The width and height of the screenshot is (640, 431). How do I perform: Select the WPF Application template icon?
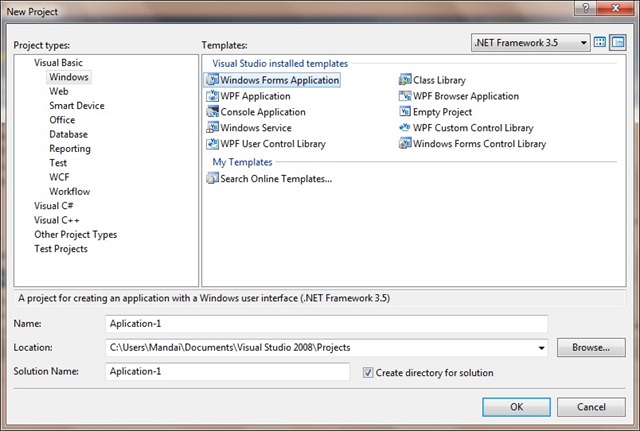pos(212,96)
